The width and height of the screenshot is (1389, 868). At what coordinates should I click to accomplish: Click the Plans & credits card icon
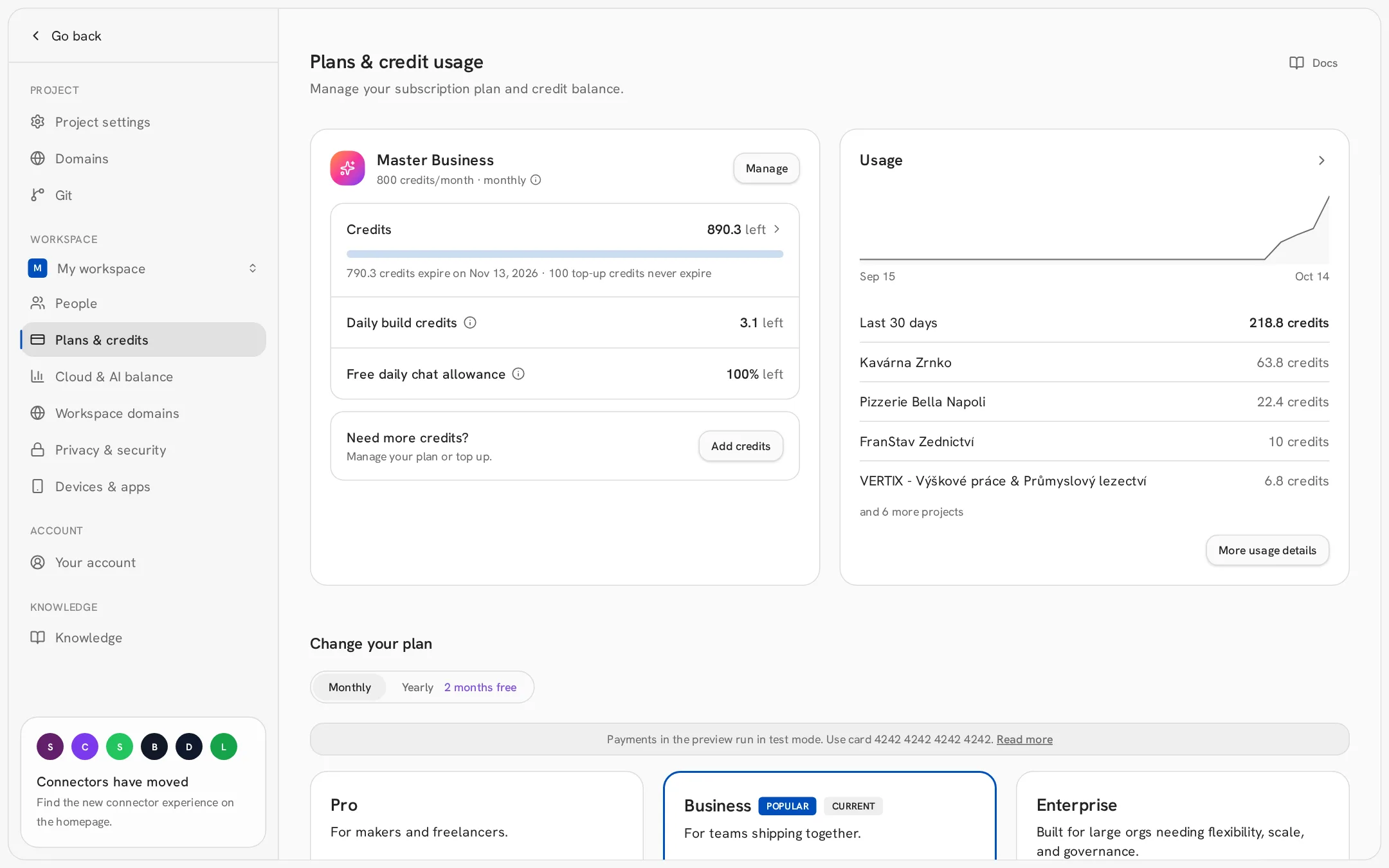(x=38, y=339)
